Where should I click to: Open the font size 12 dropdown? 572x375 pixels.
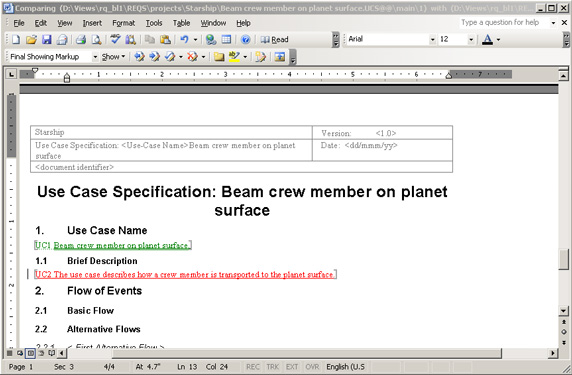click(471, 39)
